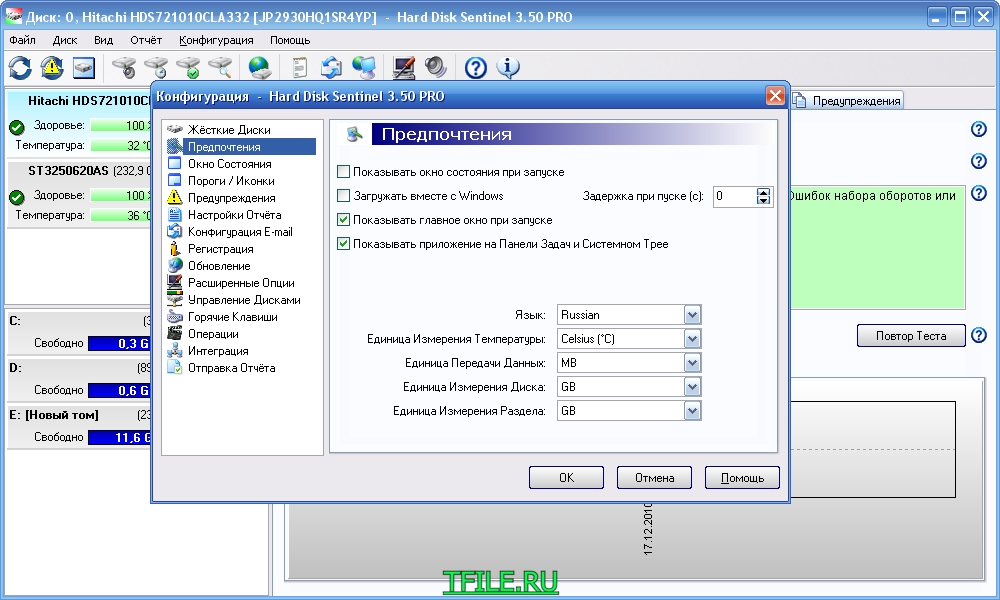Click the disk with green checkmark icon

coord(189,67)
